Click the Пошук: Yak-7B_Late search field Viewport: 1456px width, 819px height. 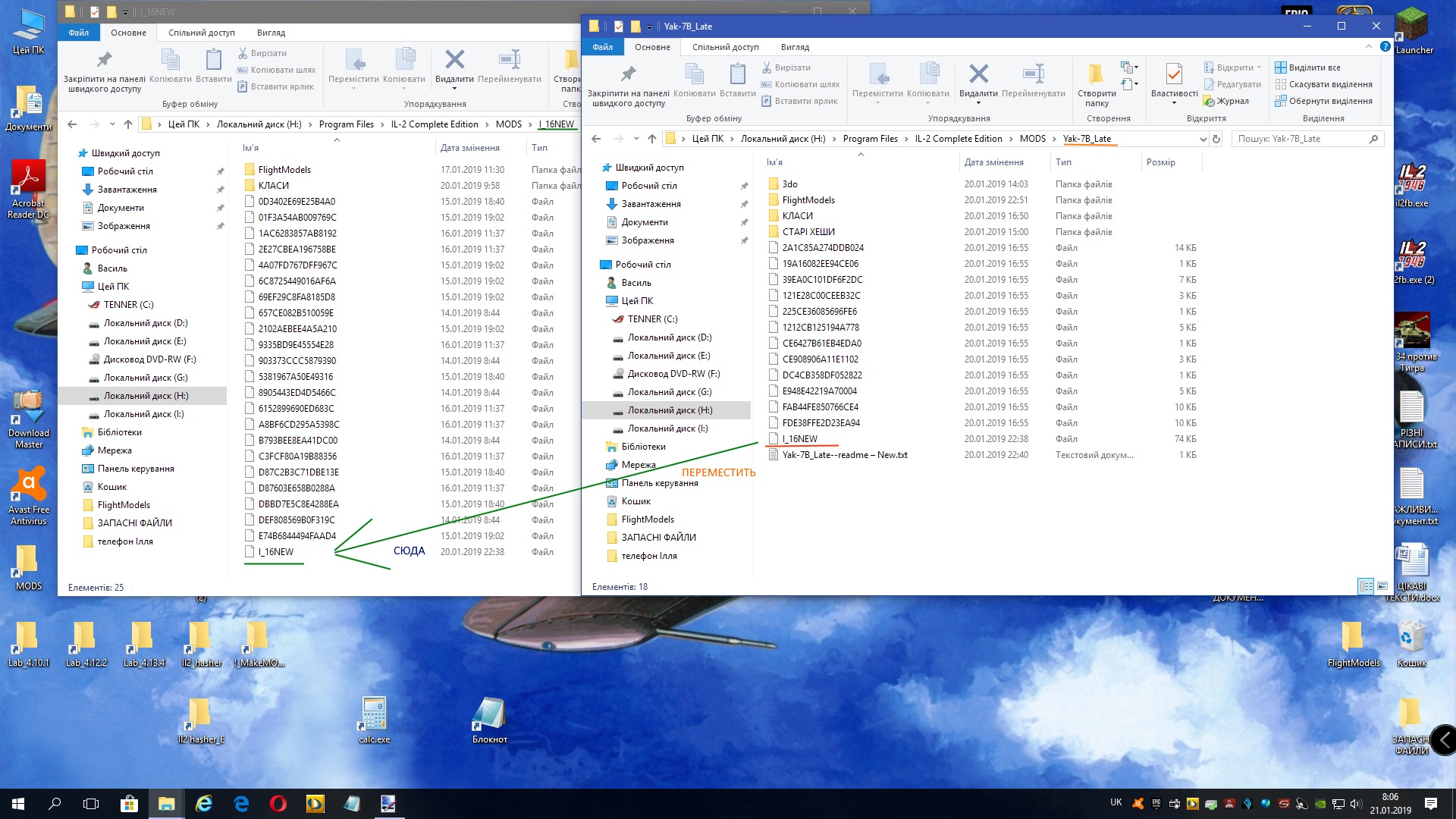pyautogui.click(x=1301, y=139)
